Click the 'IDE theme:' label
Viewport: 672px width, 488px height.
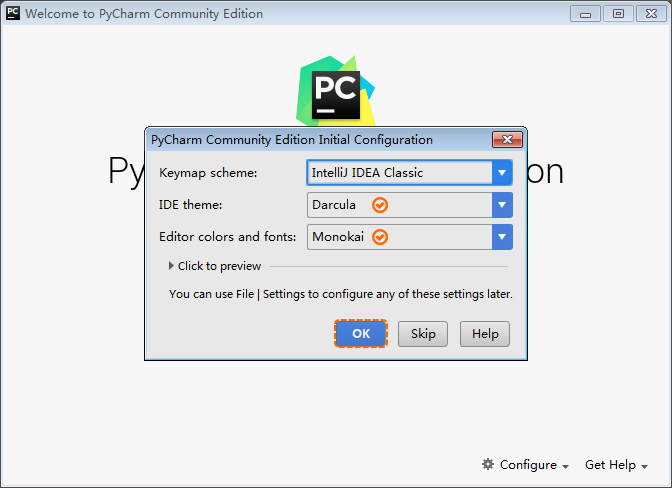pyautogui.click(x=190, y=205)
